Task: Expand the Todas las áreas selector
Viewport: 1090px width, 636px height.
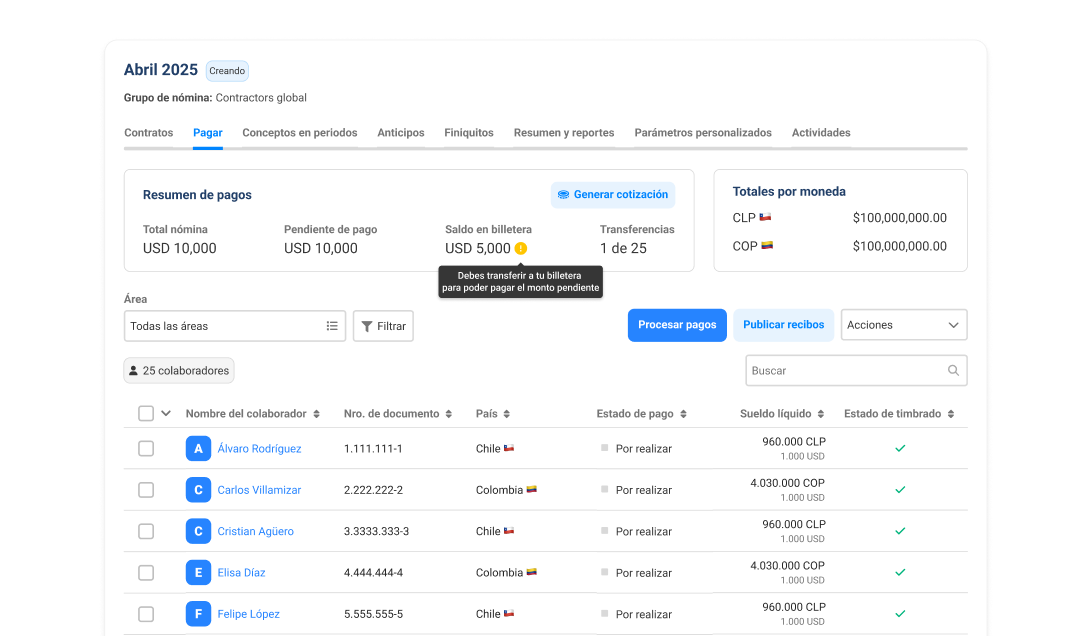Action: 234,326
